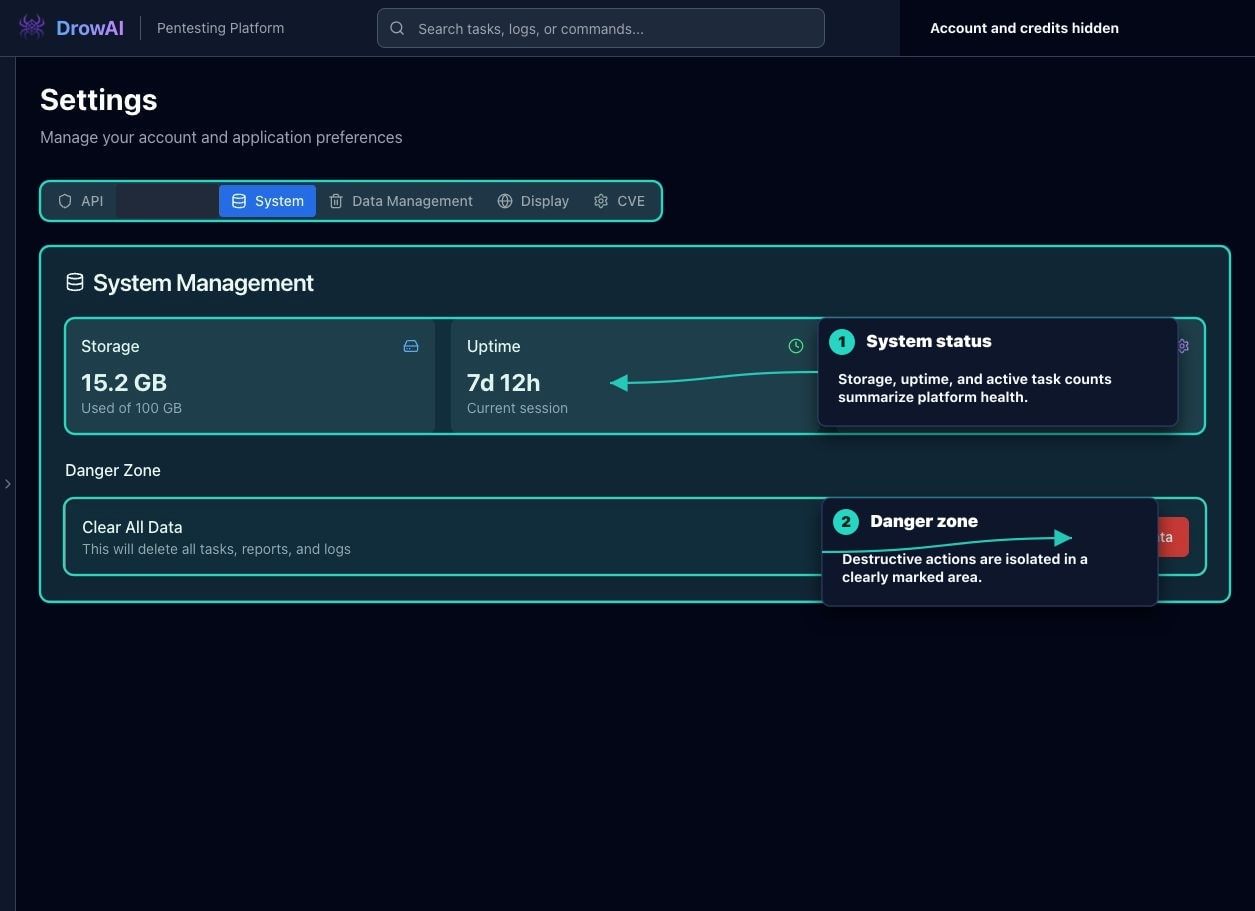Click the hard drive icon in the Storage card
This screenshot has height=911, width=1255.
(x=411, y=346)
